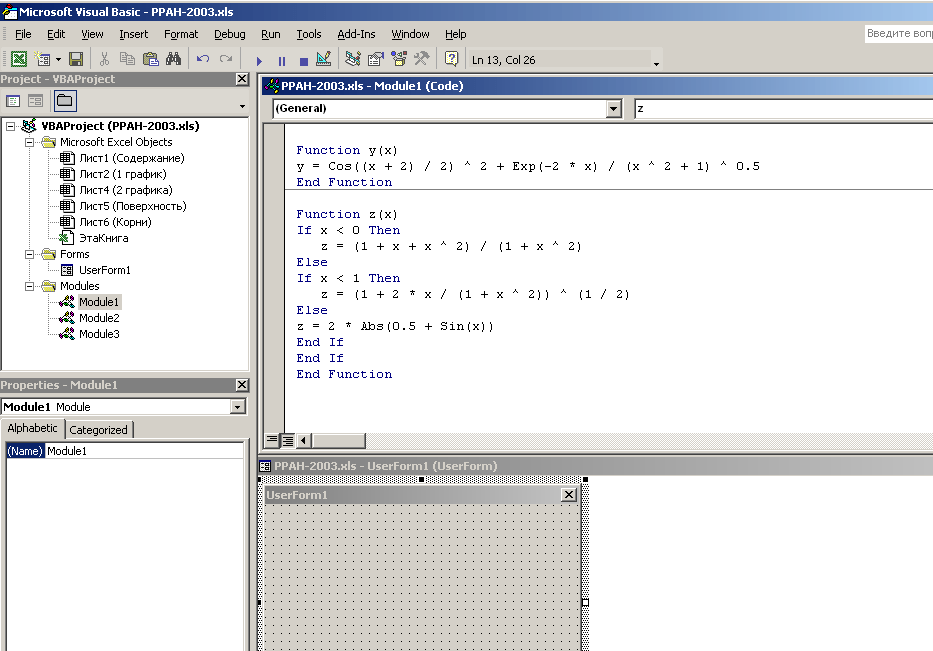The image size is (933, 651).
Task: Open the Module1 properties object dropdown
Action: pos(237,407)
